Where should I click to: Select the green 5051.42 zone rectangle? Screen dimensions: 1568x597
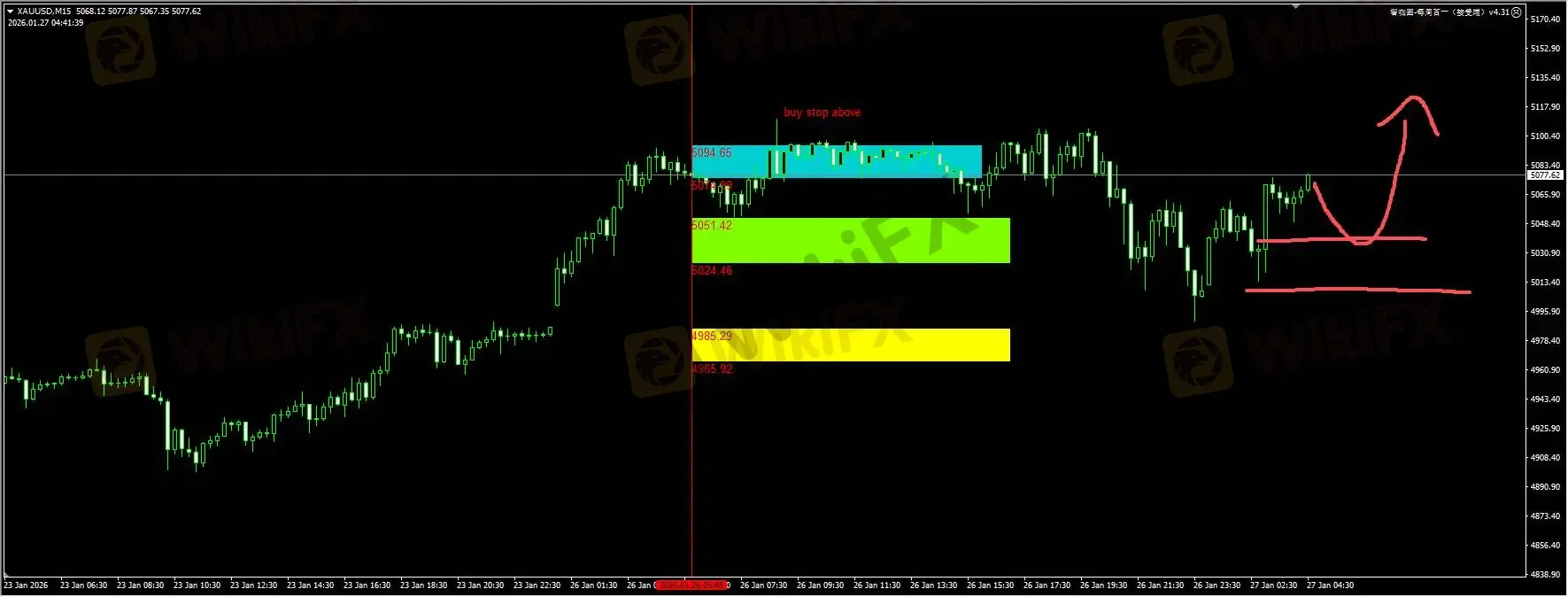(x=851, y=240)
